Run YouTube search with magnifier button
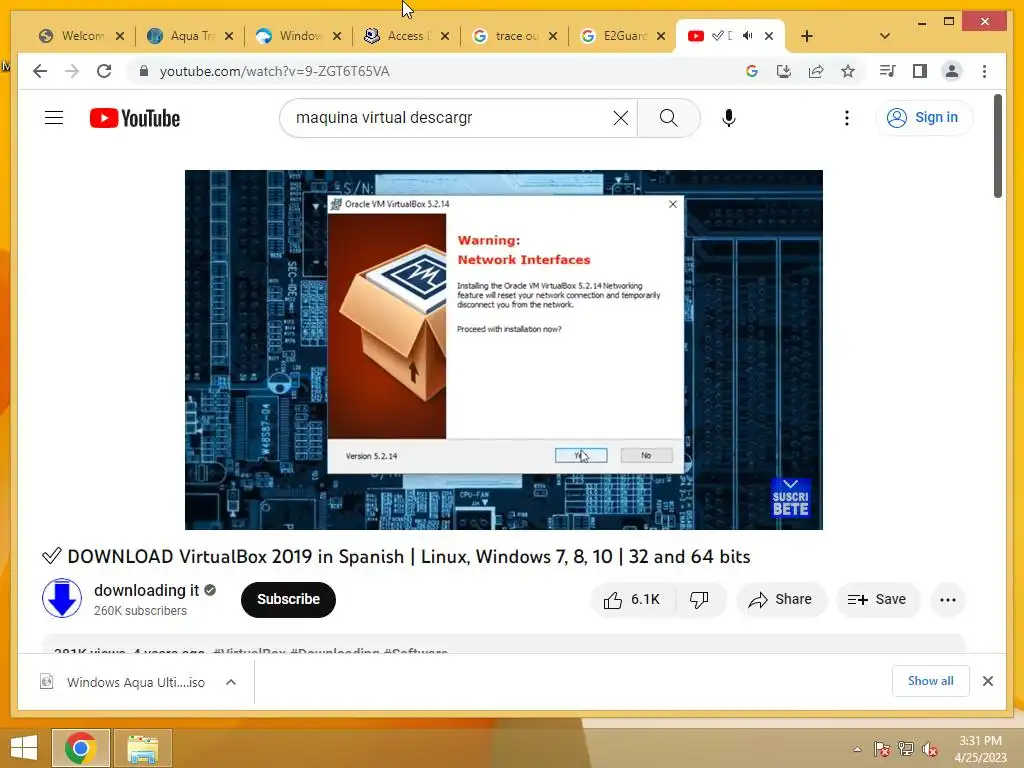Viewport: 1024px width, 768px height. click(668, 118)
